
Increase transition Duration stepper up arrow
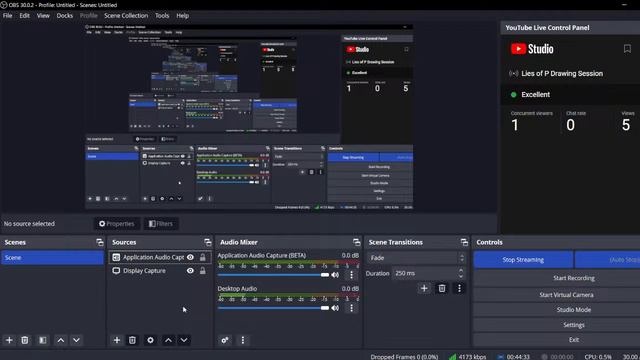point(461,270)
